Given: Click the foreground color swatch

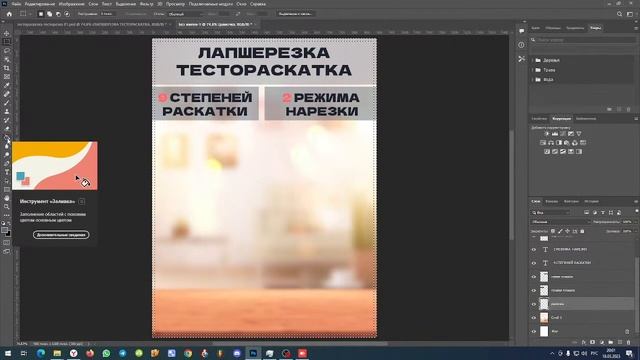Looking at the screenshot, I should pyautogui.click(x=4, y=230).
